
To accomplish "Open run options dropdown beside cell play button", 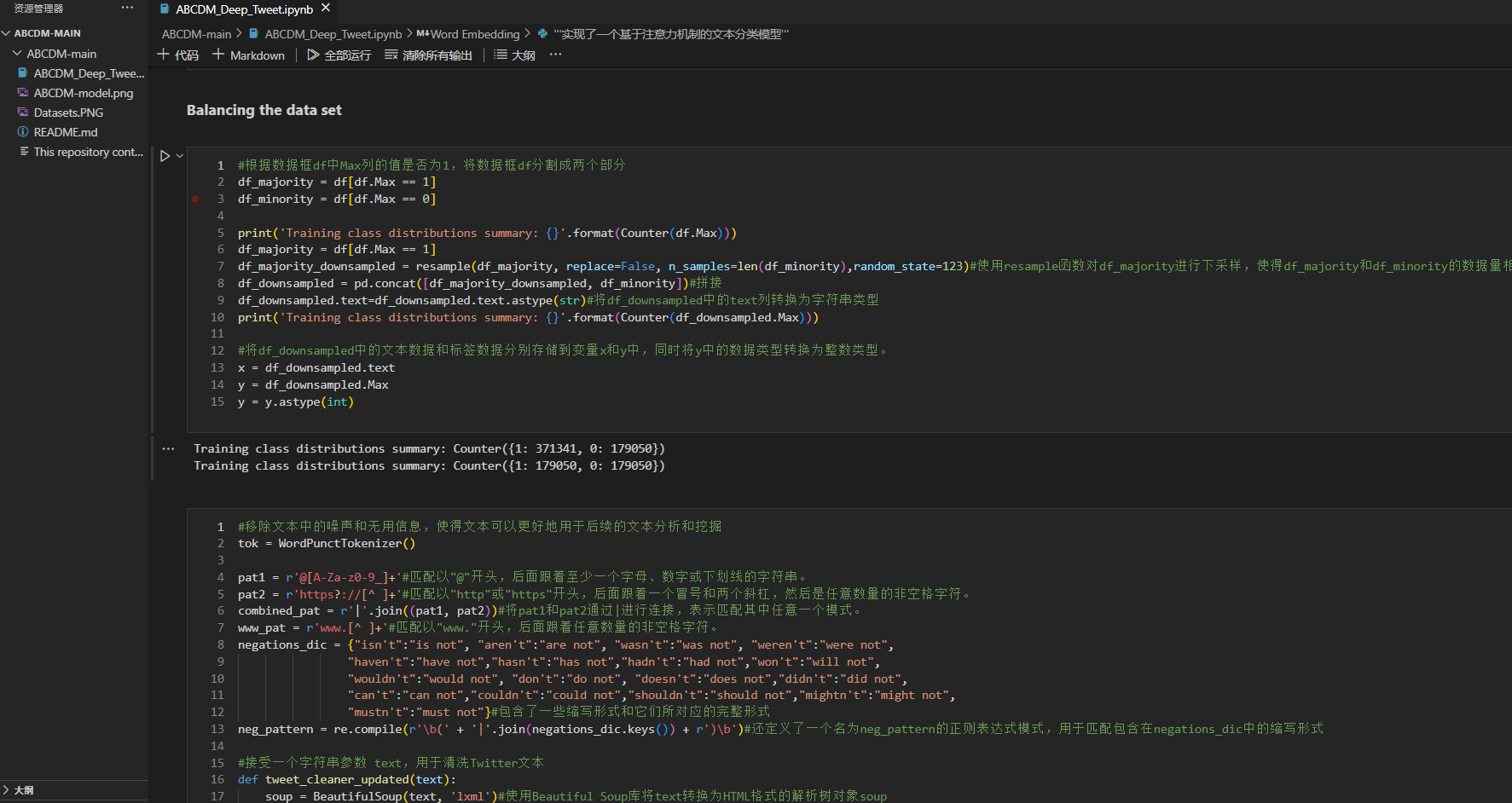I will pos(180,156).
